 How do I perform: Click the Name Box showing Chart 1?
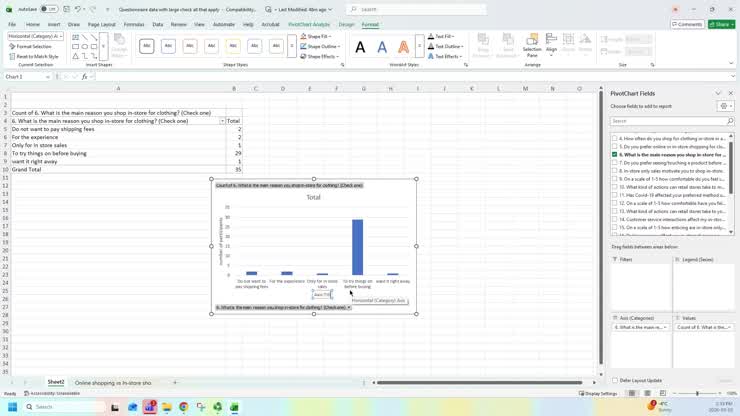point(26,76)
